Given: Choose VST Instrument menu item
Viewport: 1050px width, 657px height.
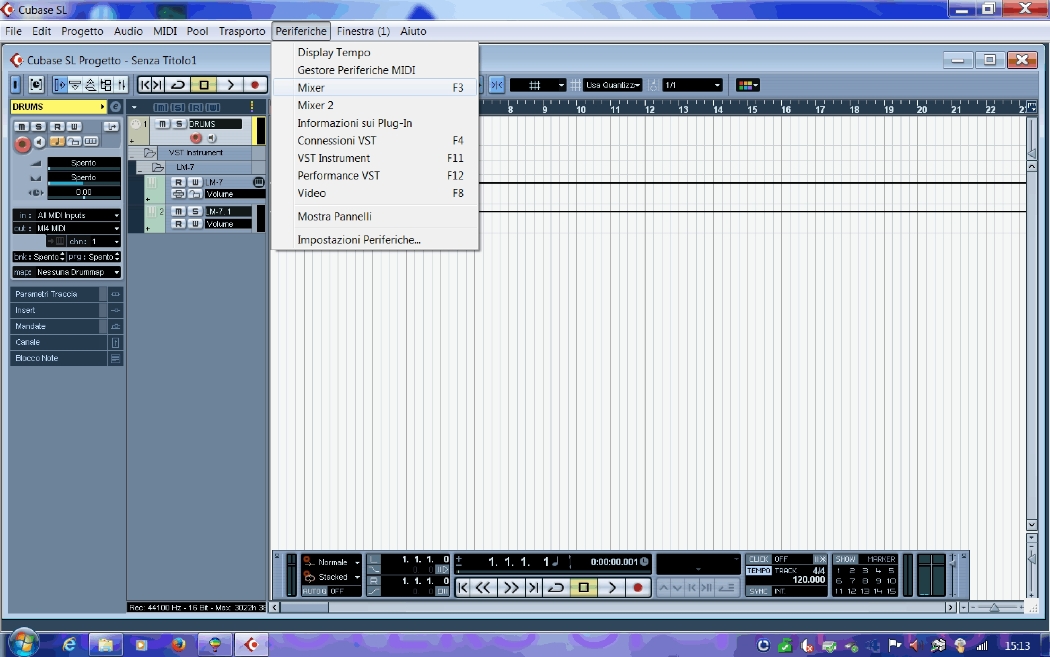Looking at the screenshot, I should pos(375,158).
